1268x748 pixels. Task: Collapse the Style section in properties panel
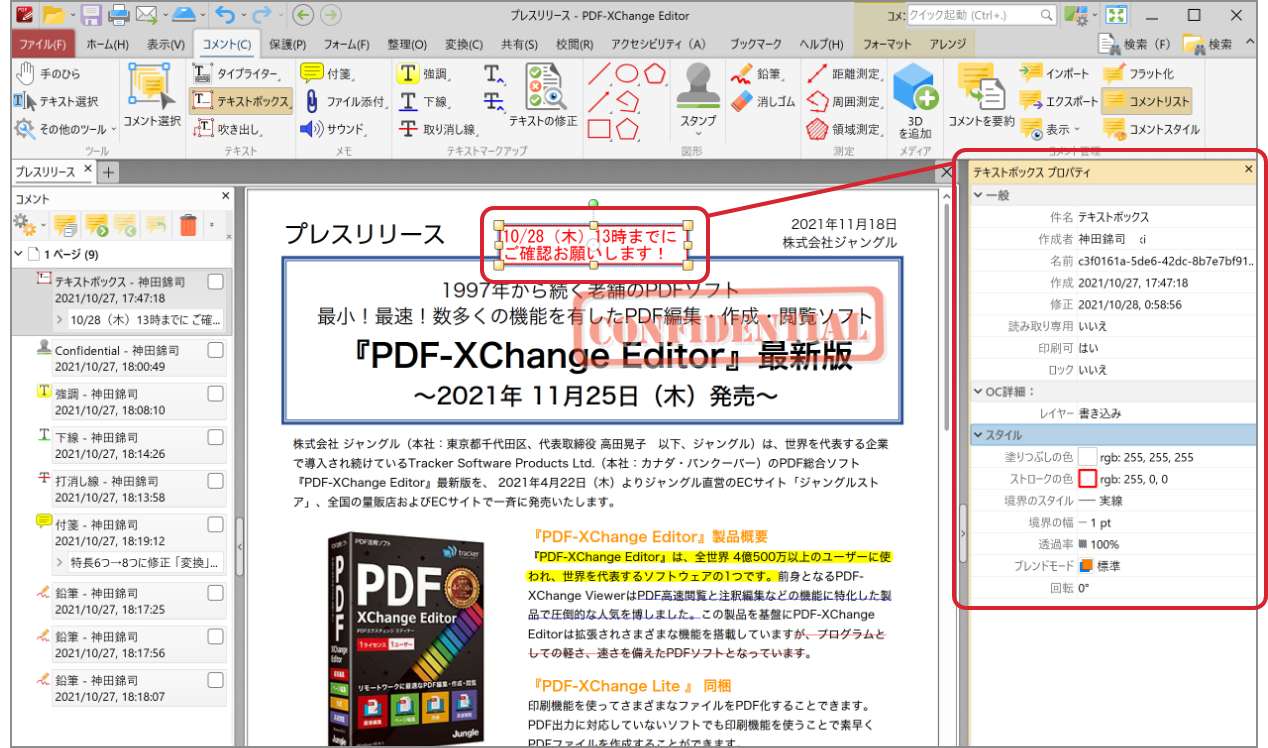pyautogui.click(x=979, y=435)
